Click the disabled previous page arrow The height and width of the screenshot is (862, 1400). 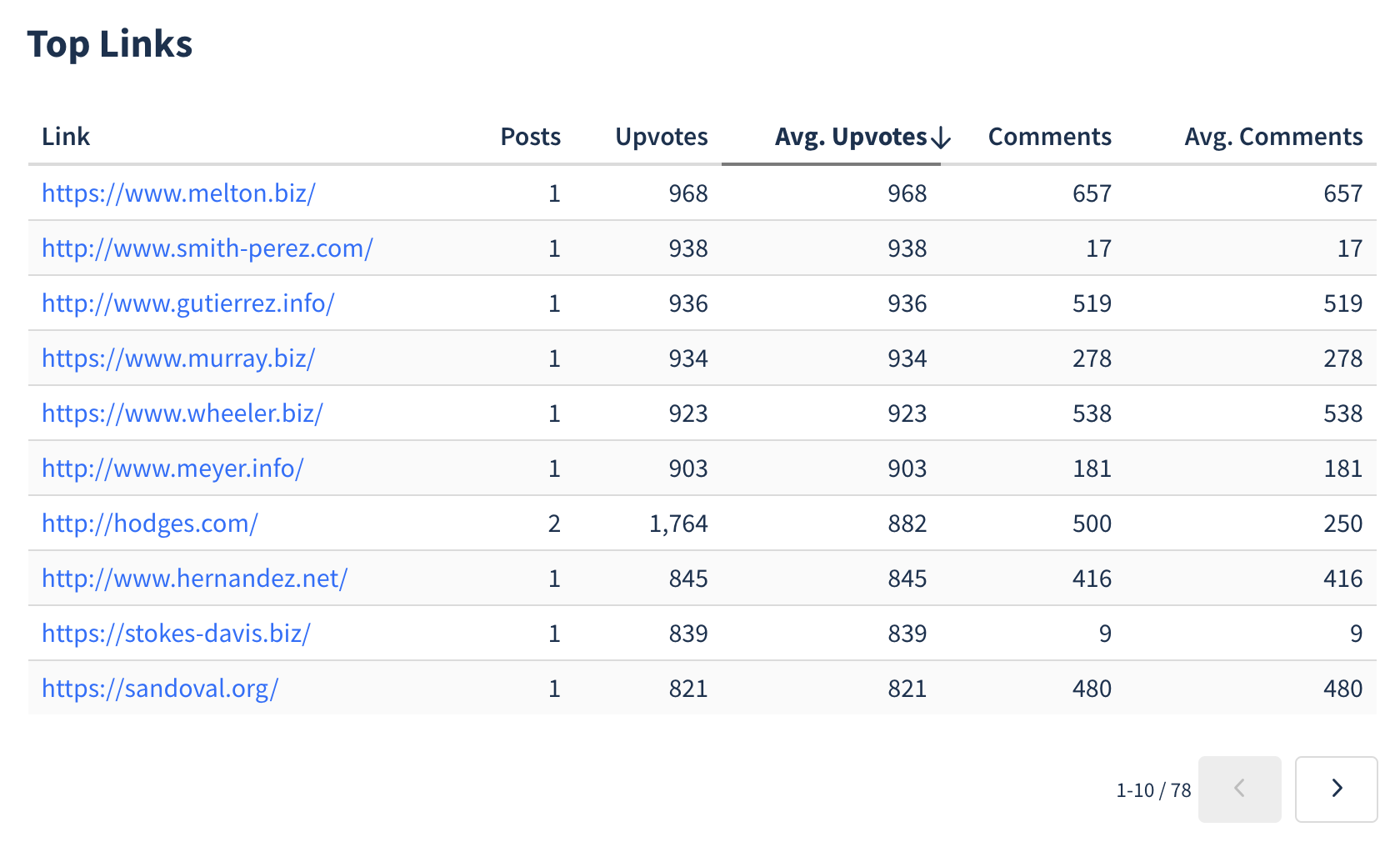[1239, 789]
